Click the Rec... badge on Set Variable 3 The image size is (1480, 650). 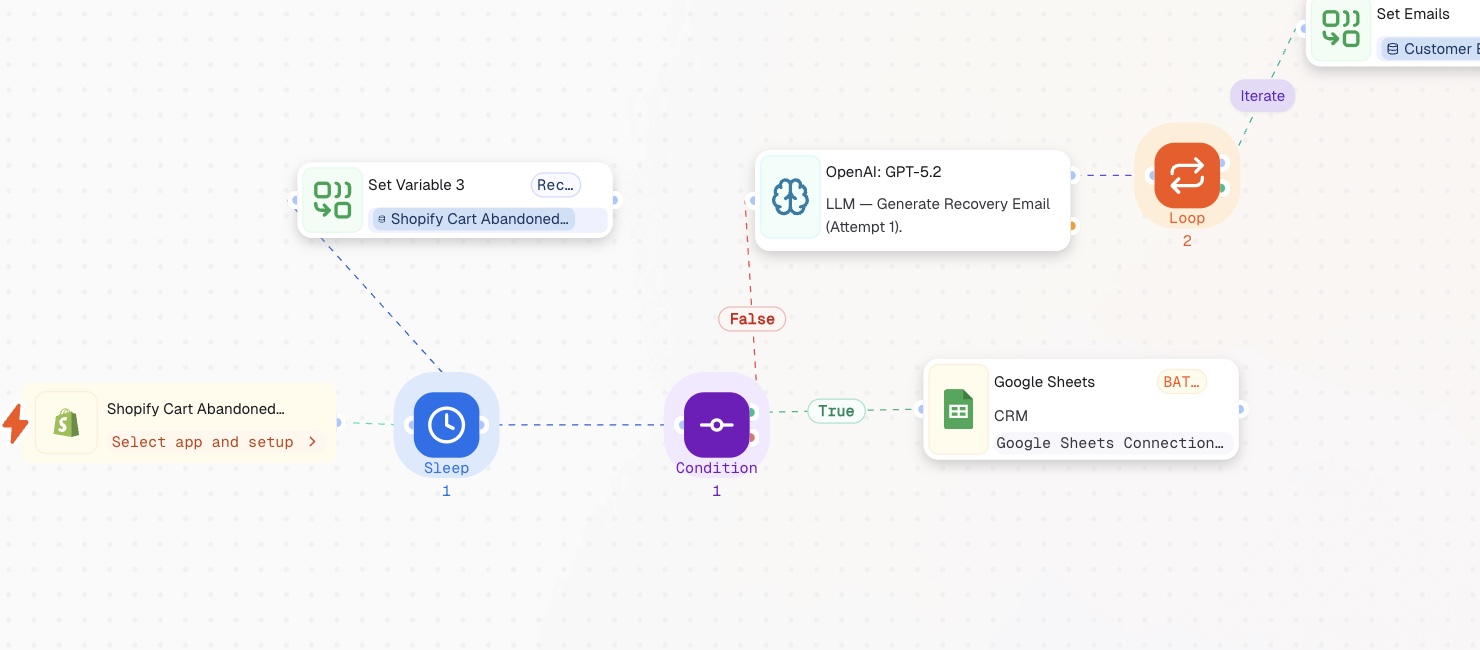(x=555, y=185)
